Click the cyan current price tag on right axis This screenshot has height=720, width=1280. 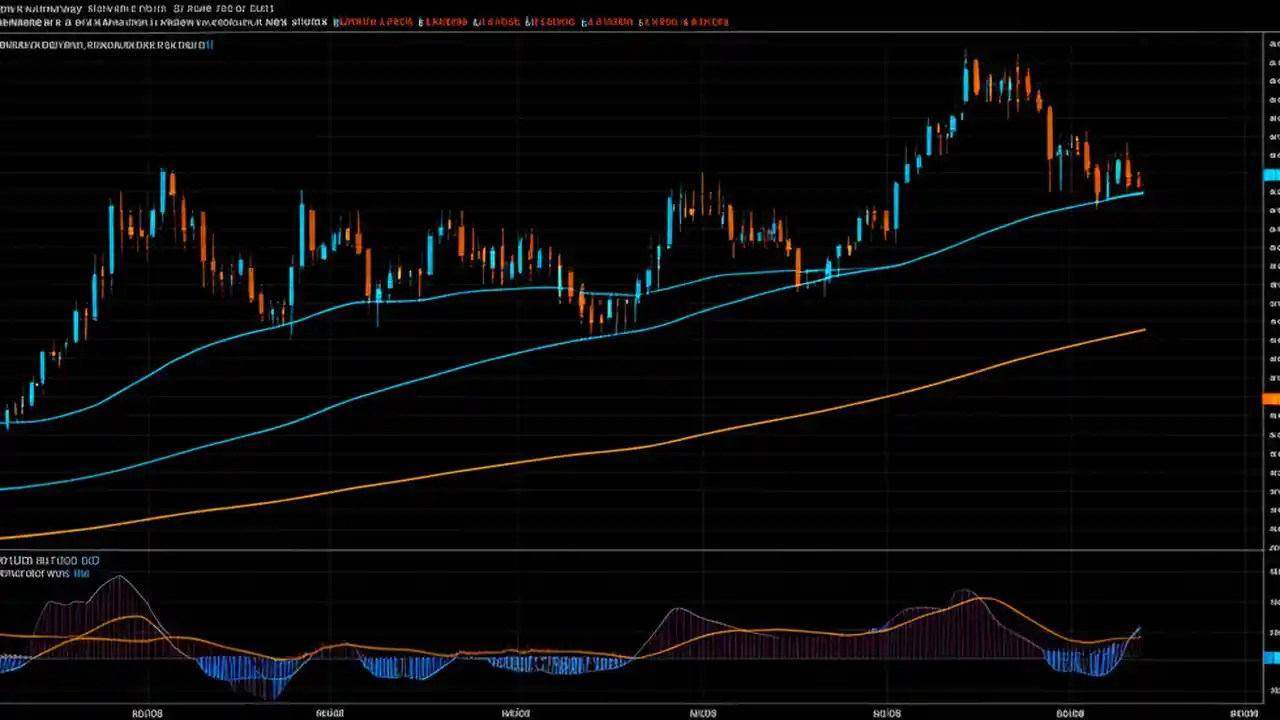[x=1270, y=174]
